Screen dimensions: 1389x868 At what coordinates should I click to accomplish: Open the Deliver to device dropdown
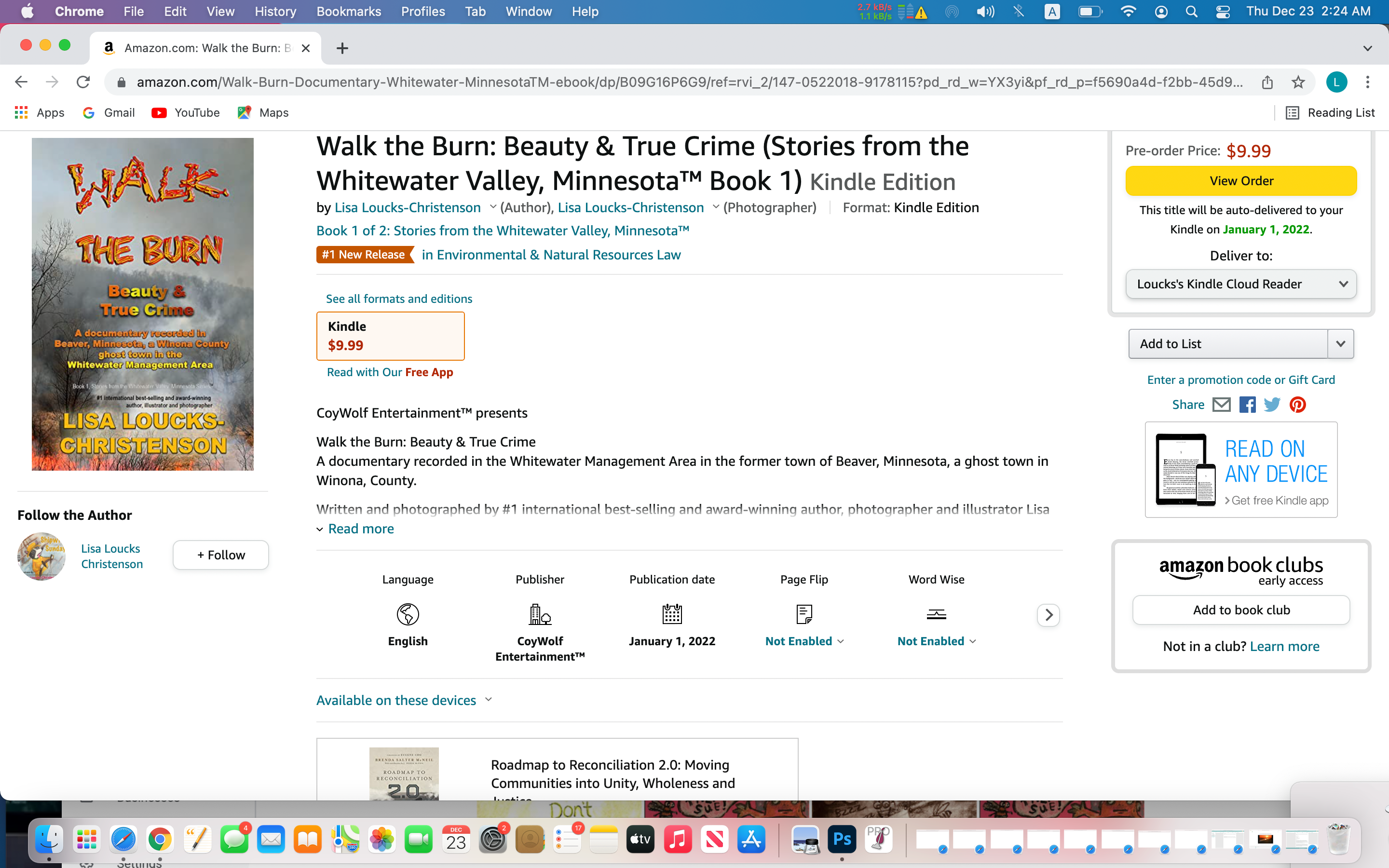tap(1241, 284)
